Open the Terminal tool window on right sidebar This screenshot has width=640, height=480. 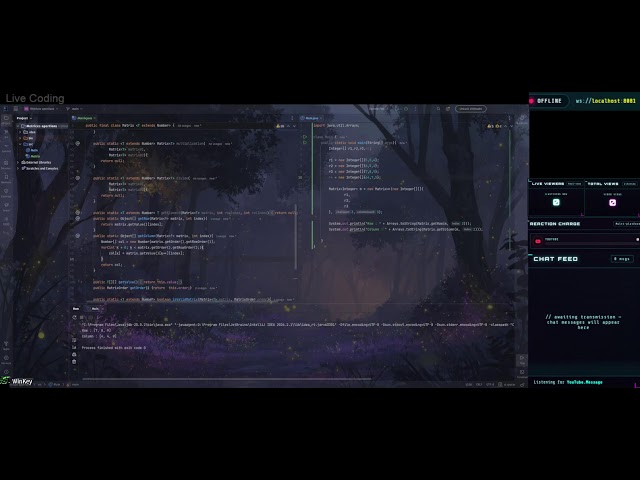[522, 372]
